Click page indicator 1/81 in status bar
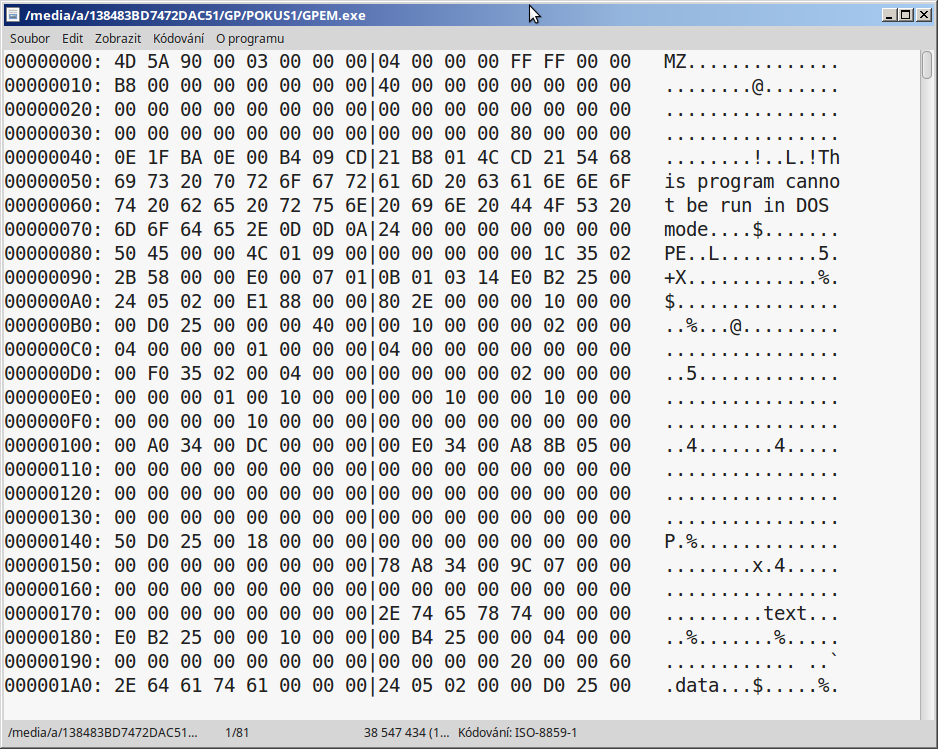Viewport: 938px width, 749px height. pos(237,732)
